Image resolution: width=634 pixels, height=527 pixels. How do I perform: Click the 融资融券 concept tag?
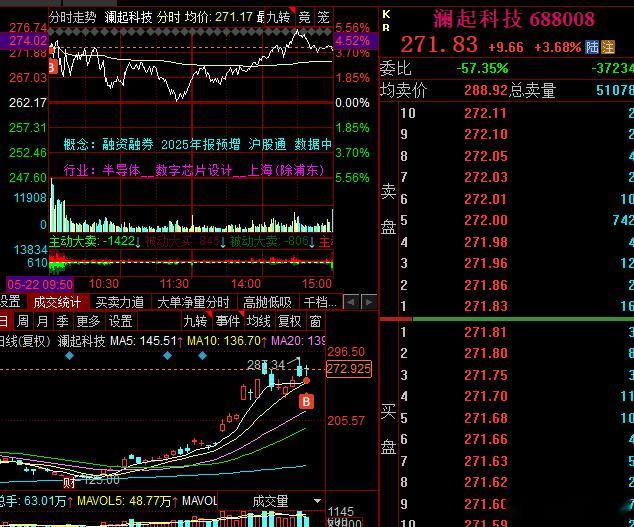[127, 144]
